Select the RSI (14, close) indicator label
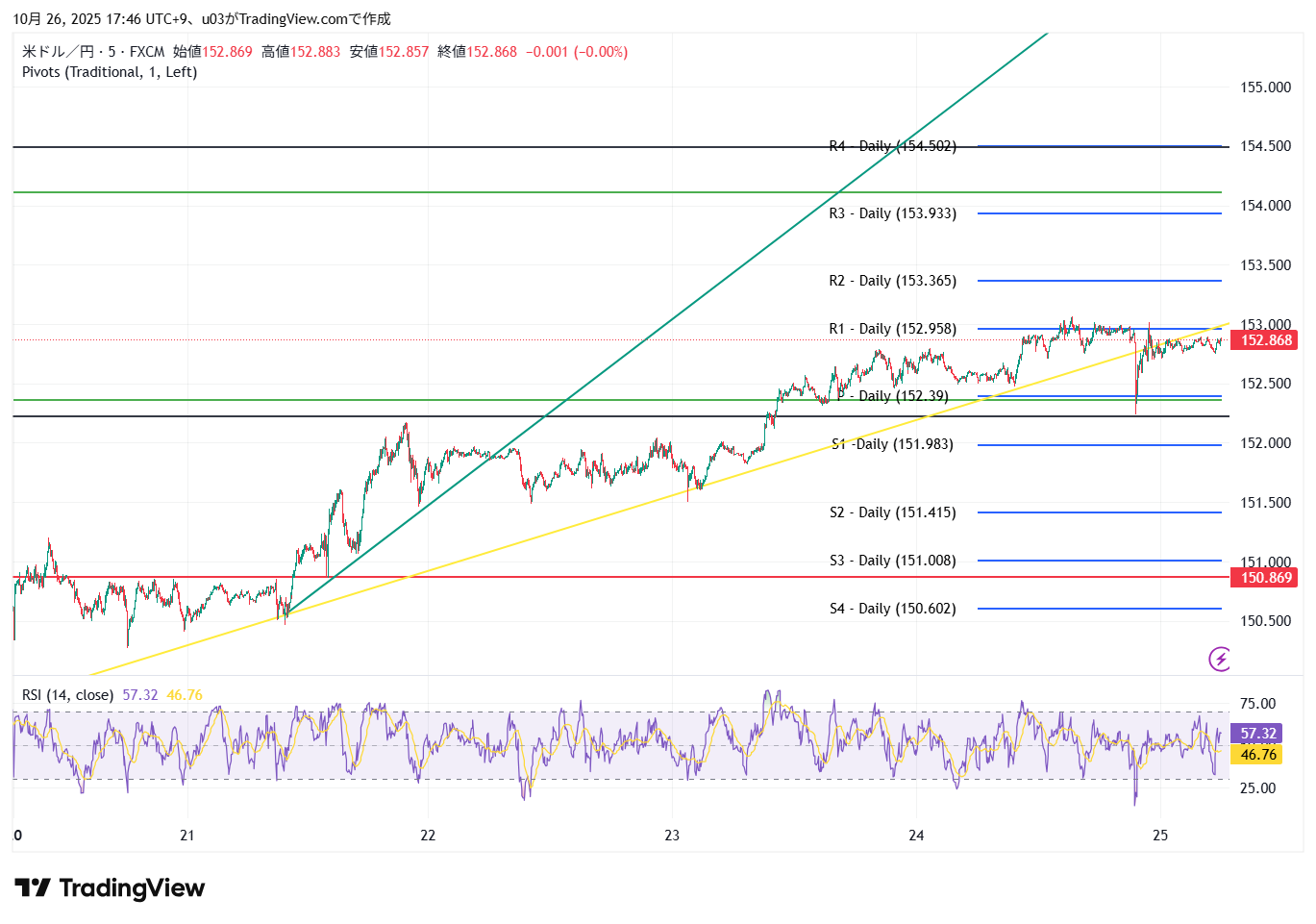 click(67, 694)
